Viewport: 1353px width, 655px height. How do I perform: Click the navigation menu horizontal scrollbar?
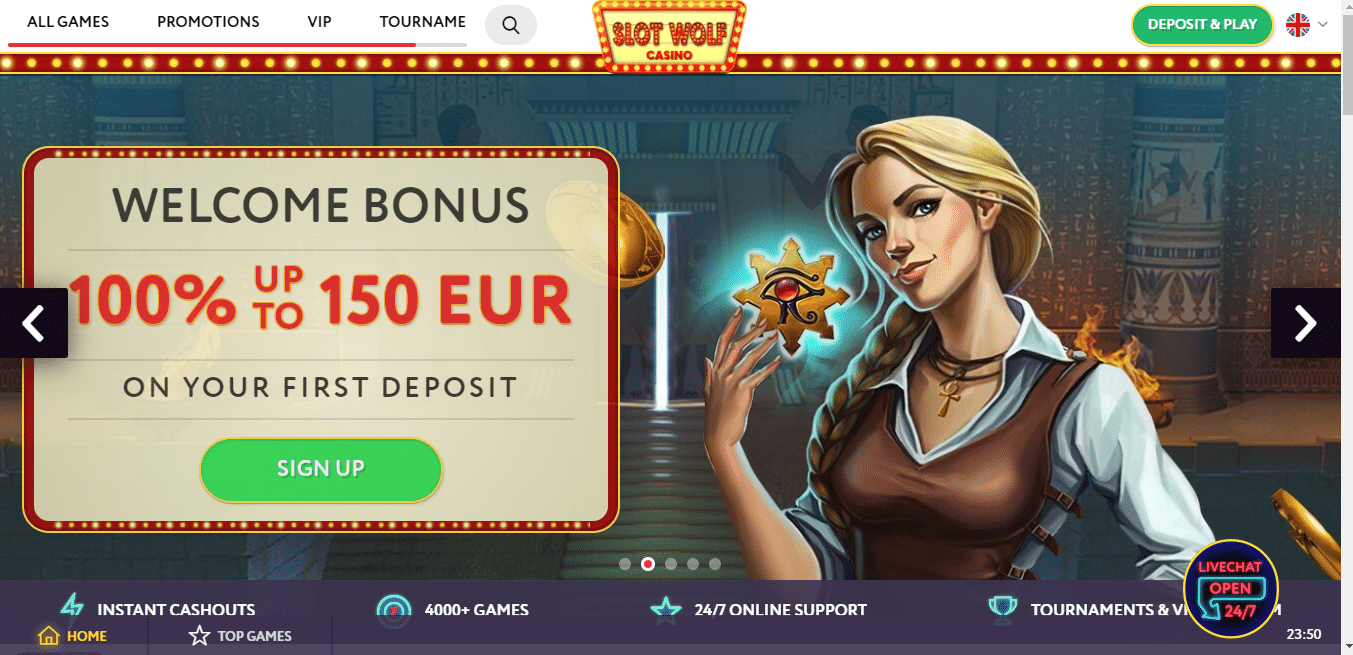coord(238,45)
